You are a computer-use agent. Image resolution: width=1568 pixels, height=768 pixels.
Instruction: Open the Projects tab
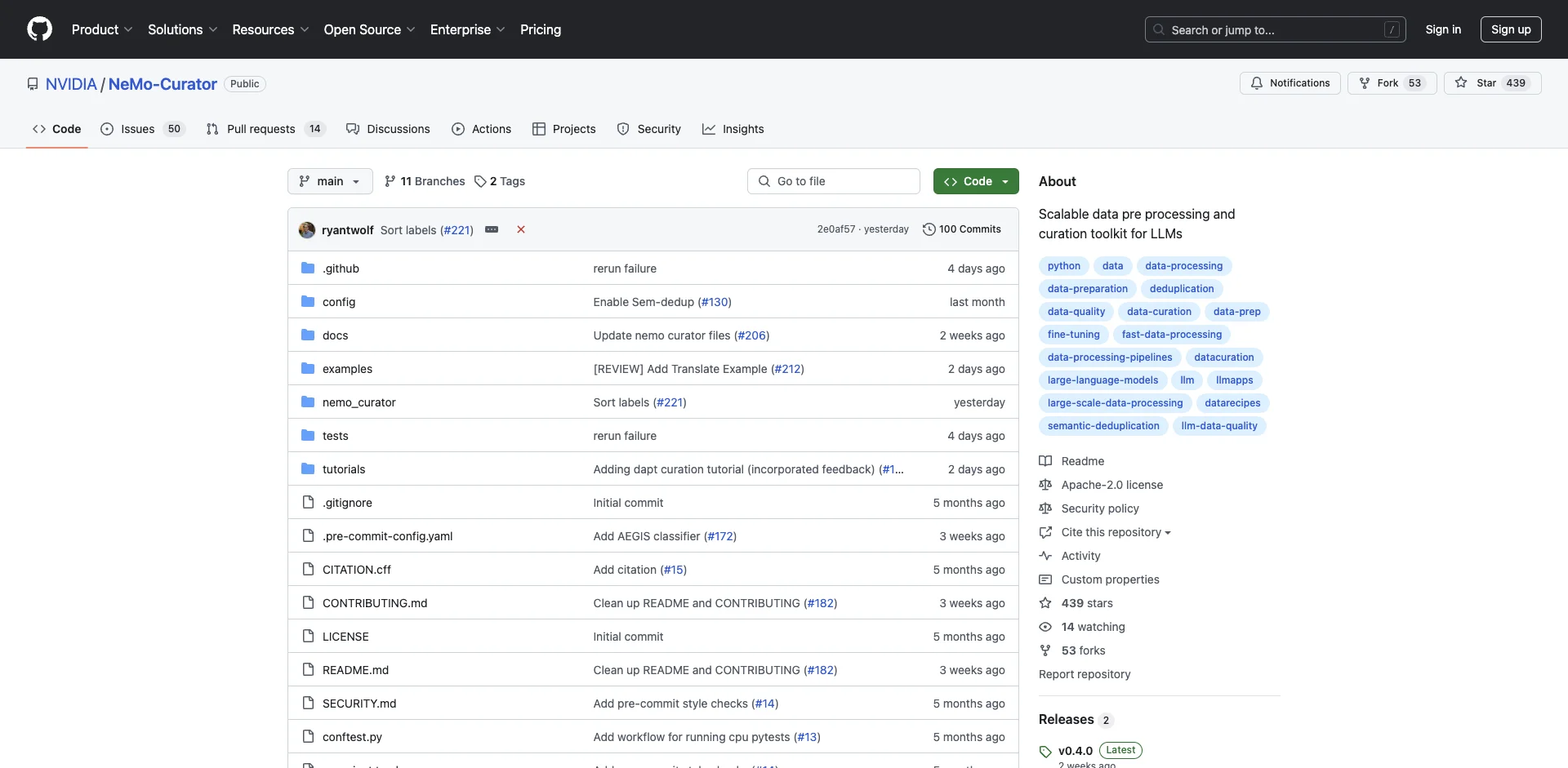(x=564, y=129)
